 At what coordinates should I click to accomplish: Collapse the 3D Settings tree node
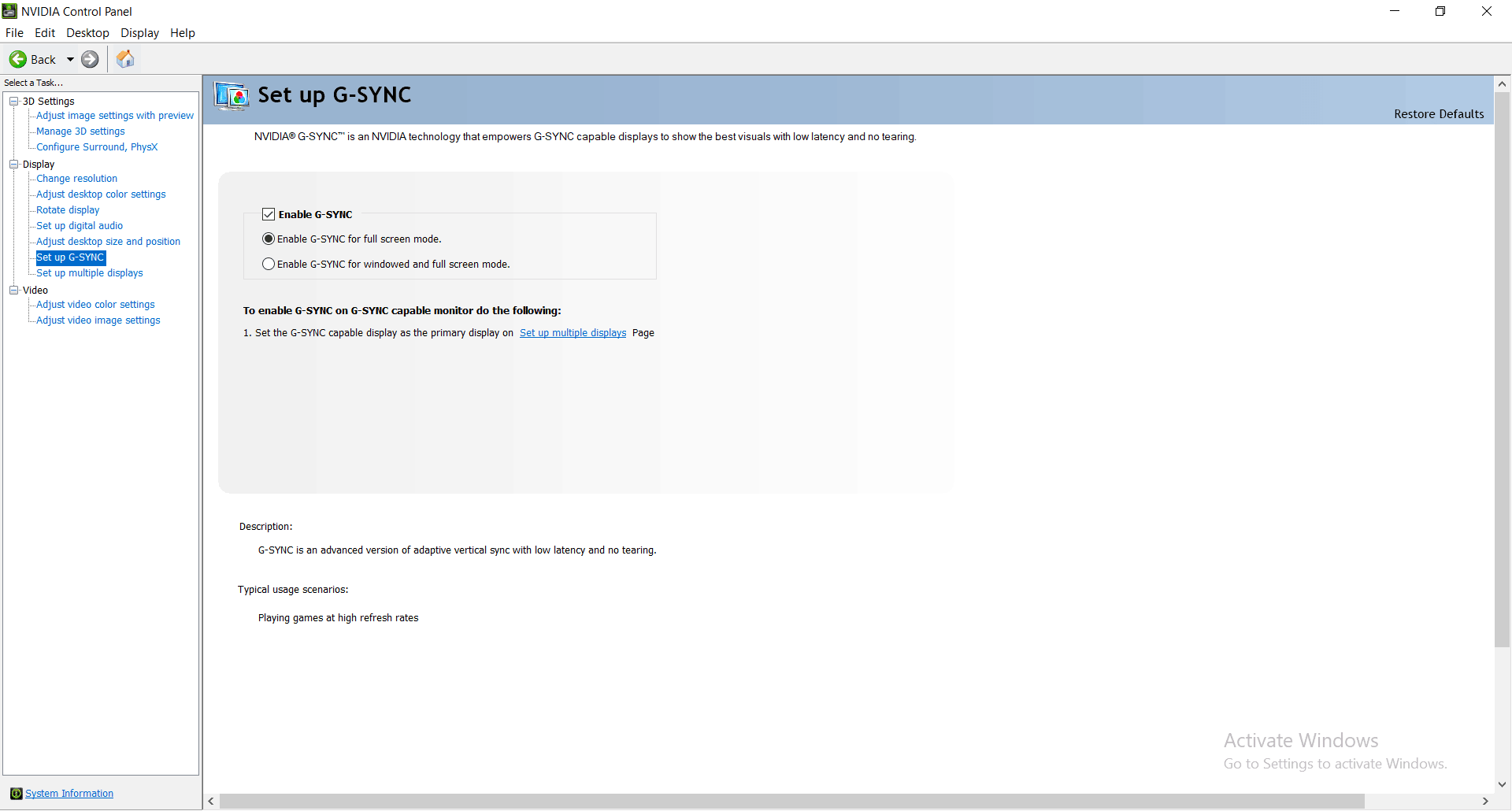click(x=14, y=101)
